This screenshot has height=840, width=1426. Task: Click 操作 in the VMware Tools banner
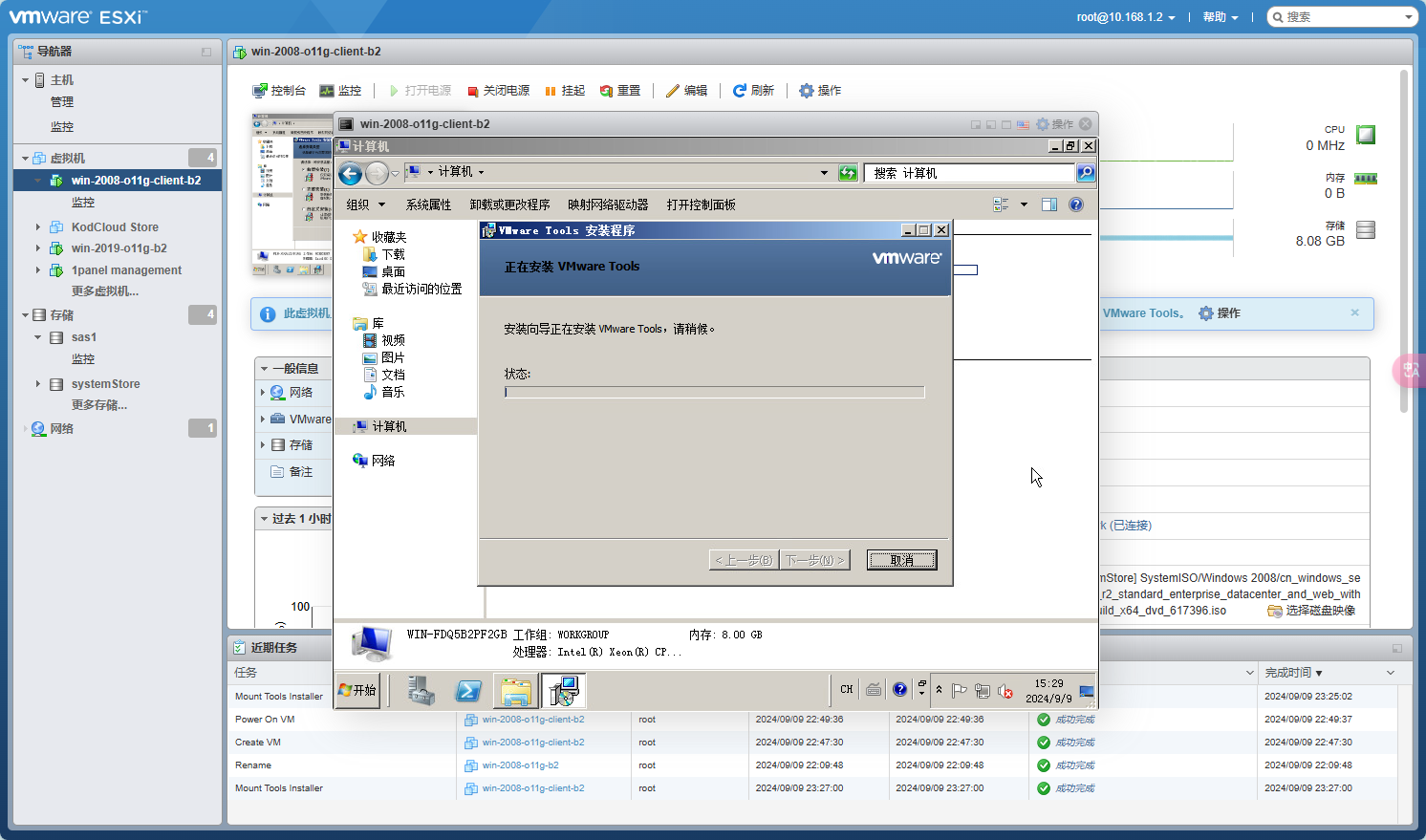click(1220, 313)
